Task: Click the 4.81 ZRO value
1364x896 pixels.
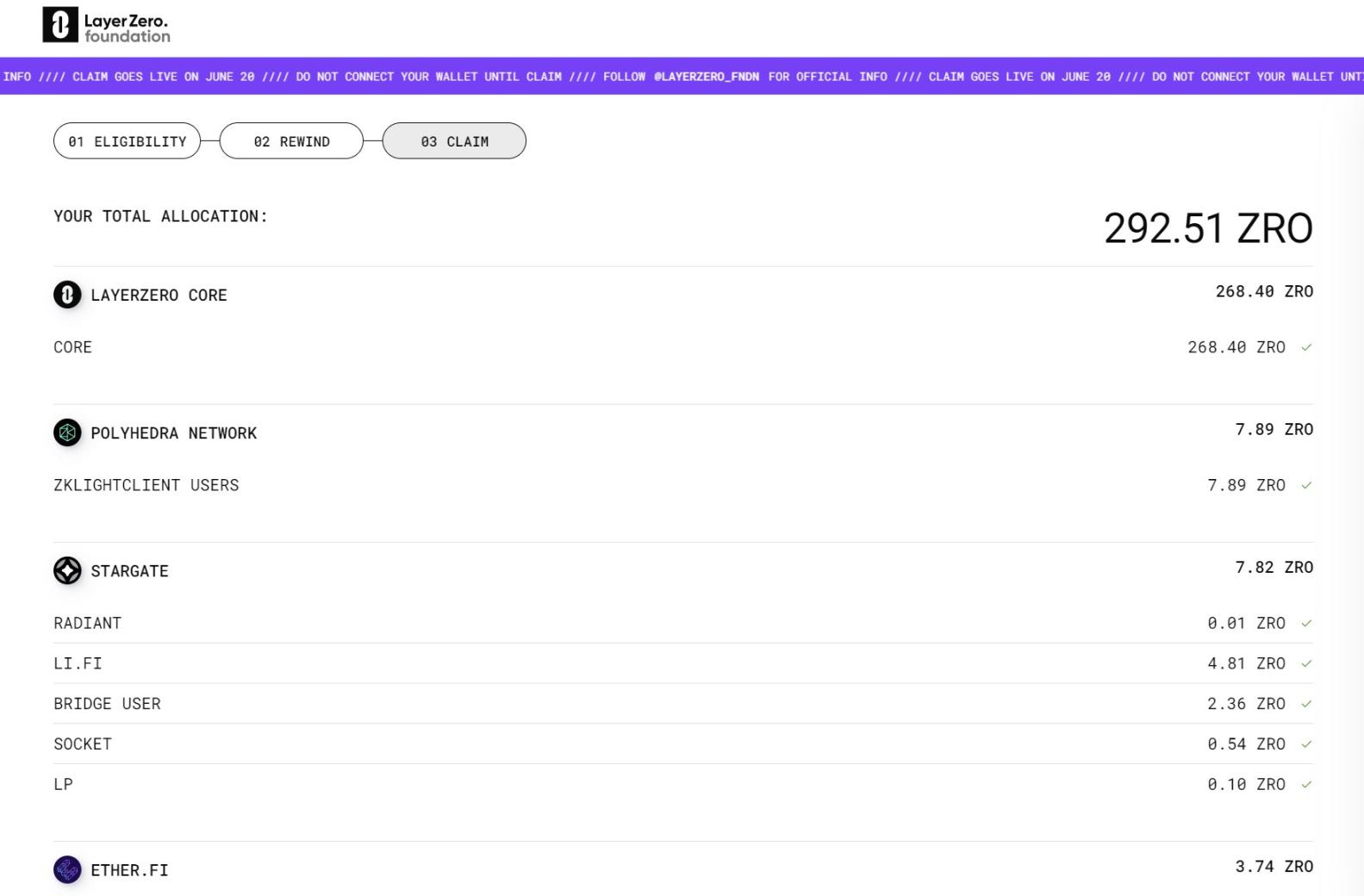Action: click(x=1246, y=663)
